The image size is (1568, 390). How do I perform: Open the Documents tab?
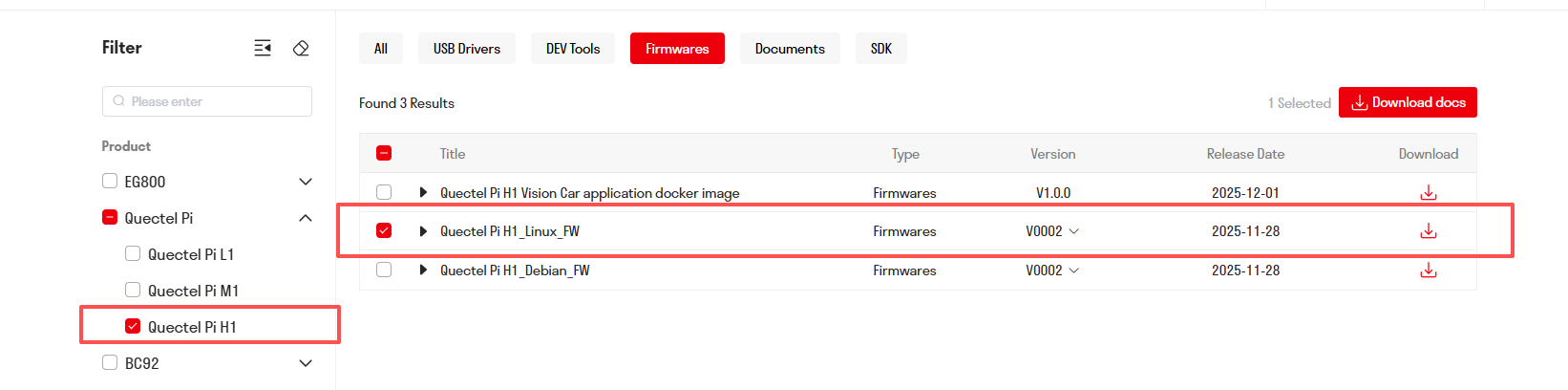(789, 49)
